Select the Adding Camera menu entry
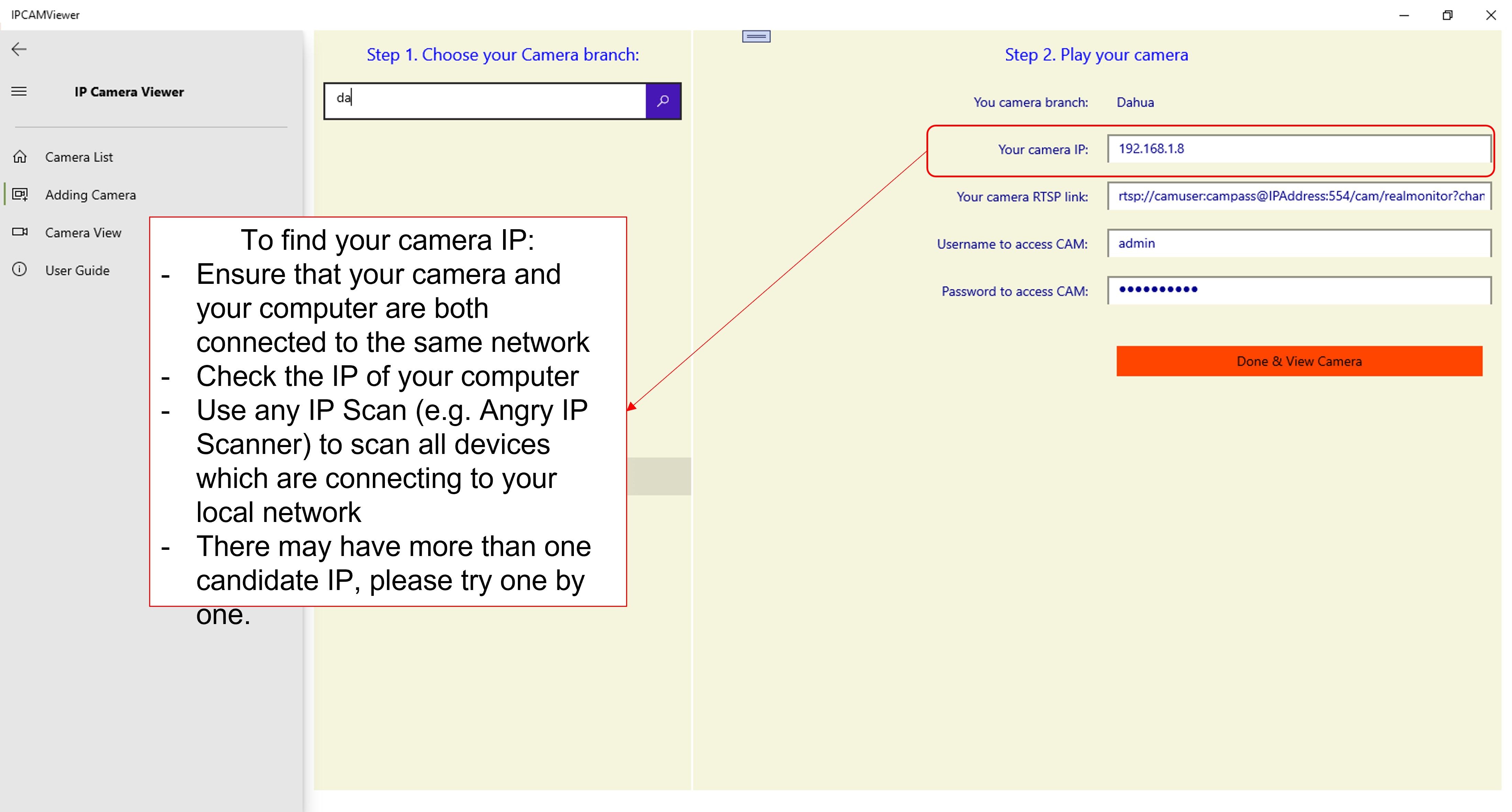The height and width of the screenshot is (812, 1512). pyautogui.click(x=91, y=194)
